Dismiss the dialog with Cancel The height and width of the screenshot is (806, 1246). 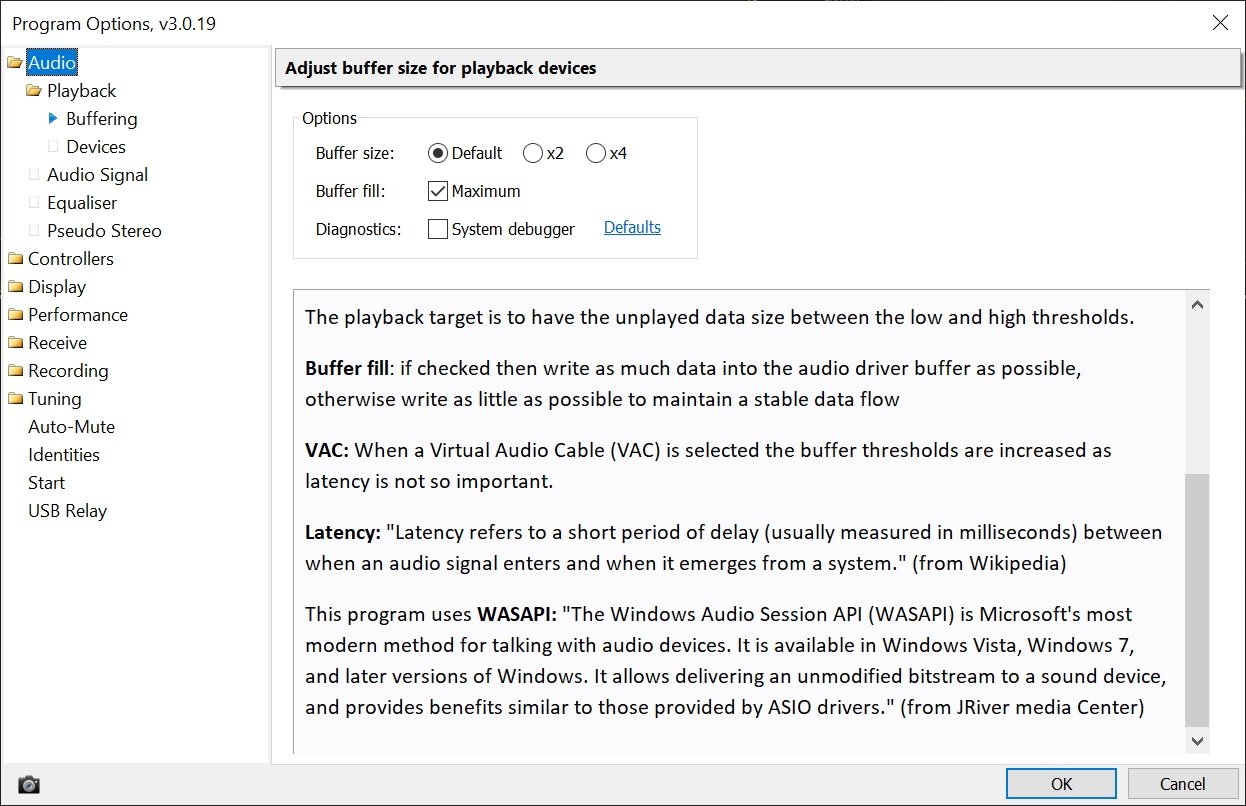[x=1184, y=784]
